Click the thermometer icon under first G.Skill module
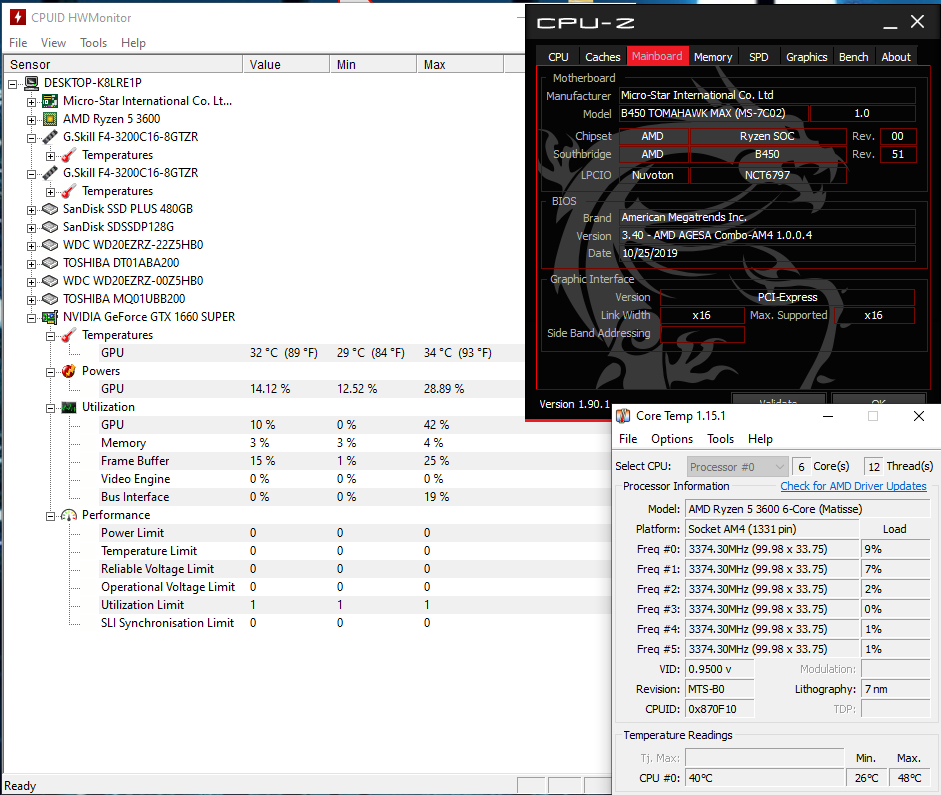Screen dimensions: 941x795 (x=69, y=155)
